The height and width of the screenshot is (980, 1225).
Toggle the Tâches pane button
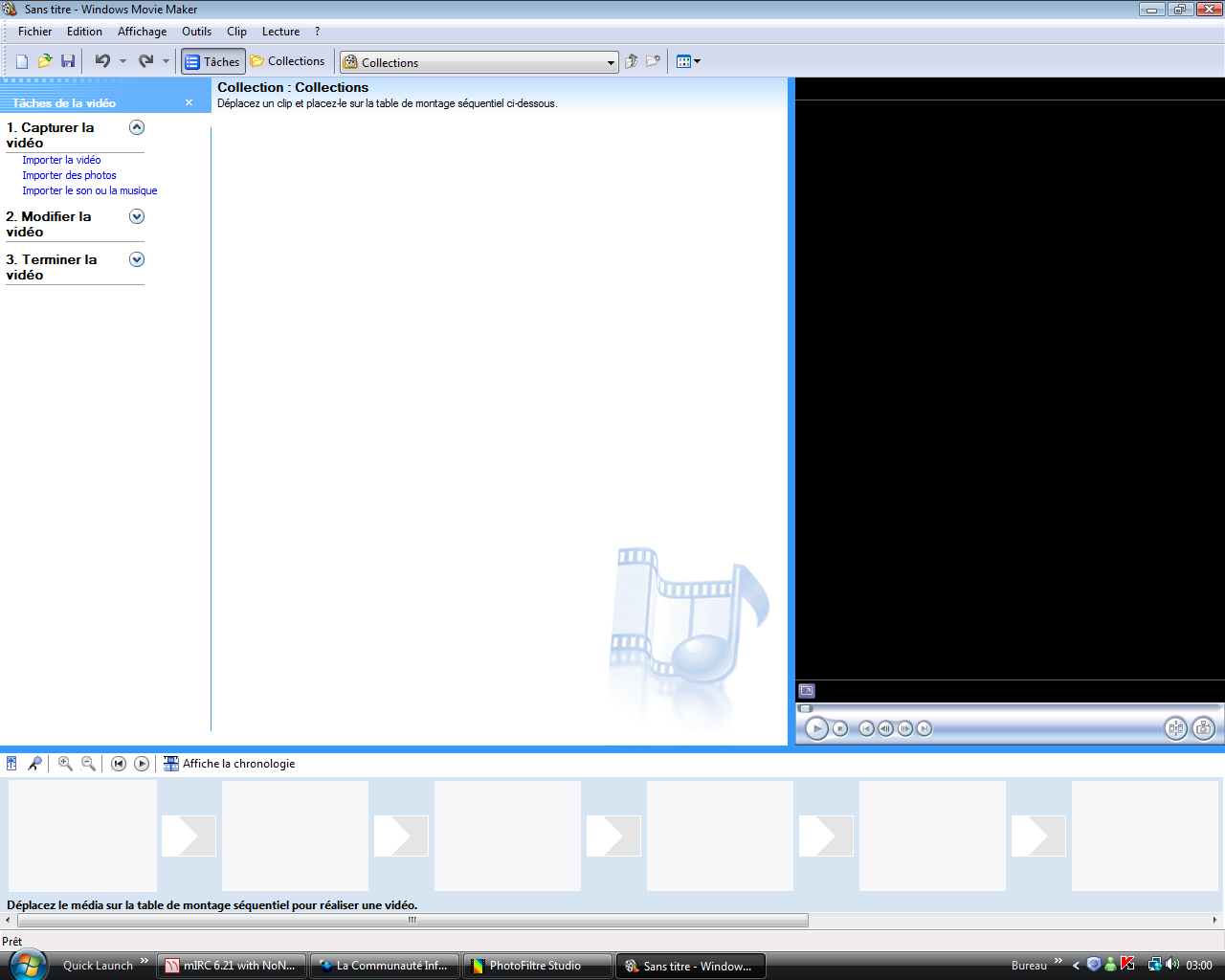[212, 61]
